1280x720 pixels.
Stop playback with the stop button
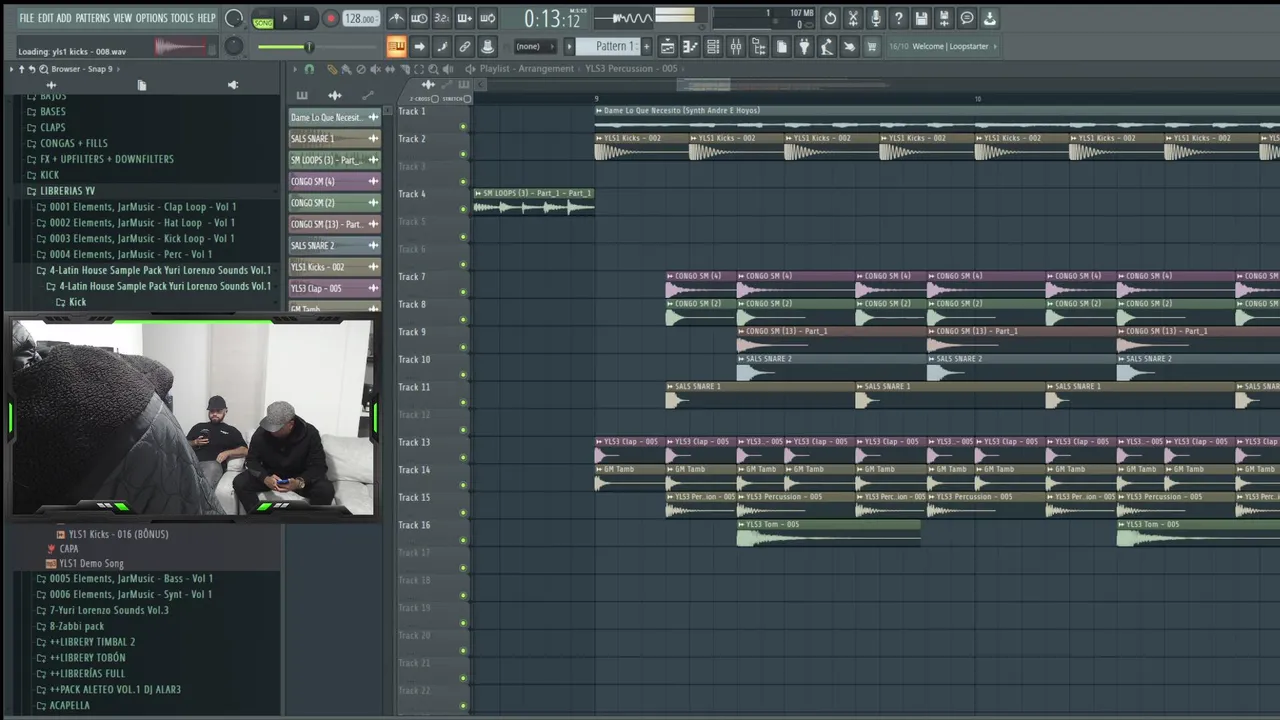(x=307, y=18)
